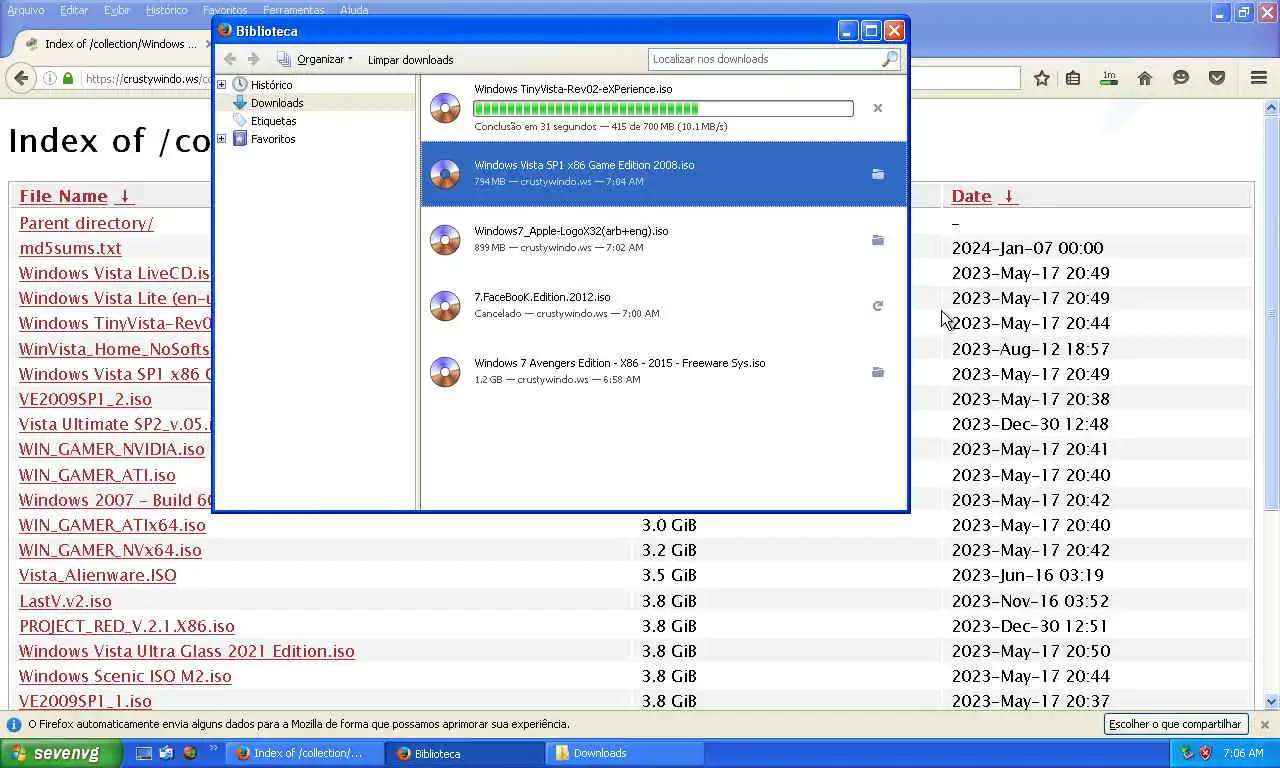Select Etiquetas in Biblioteca sidebar
The width and height of the screenshot is (1280, 768).
point(273,121)
